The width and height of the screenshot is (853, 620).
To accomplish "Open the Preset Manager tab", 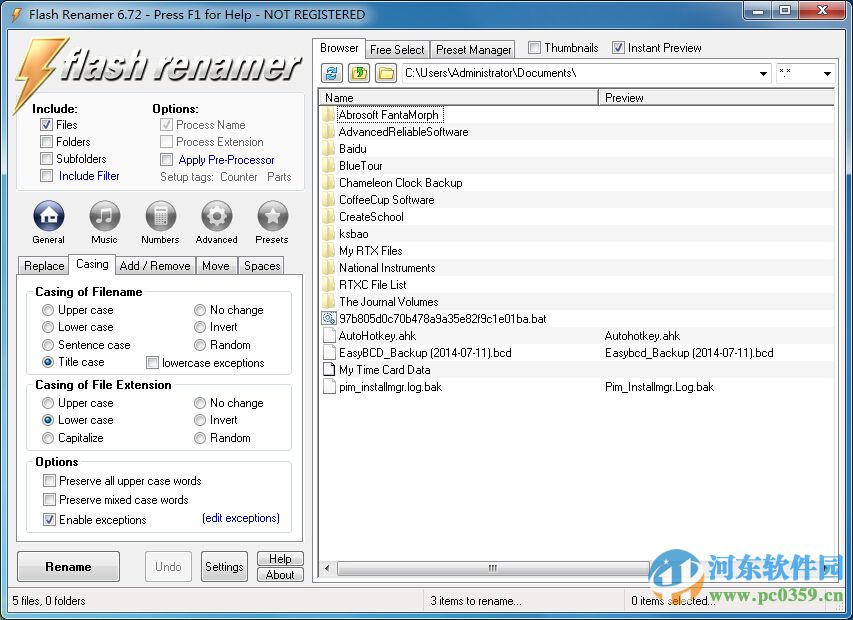I will click(473, 48).
